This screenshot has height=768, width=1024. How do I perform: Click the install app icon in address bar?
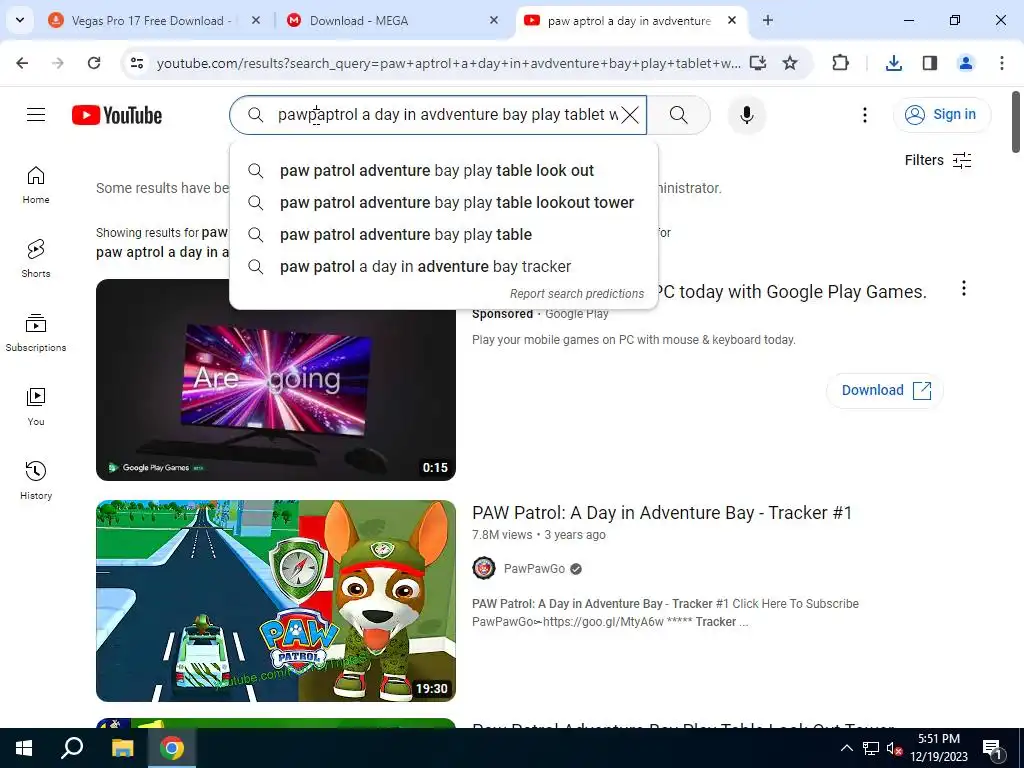tap(758, 63)
